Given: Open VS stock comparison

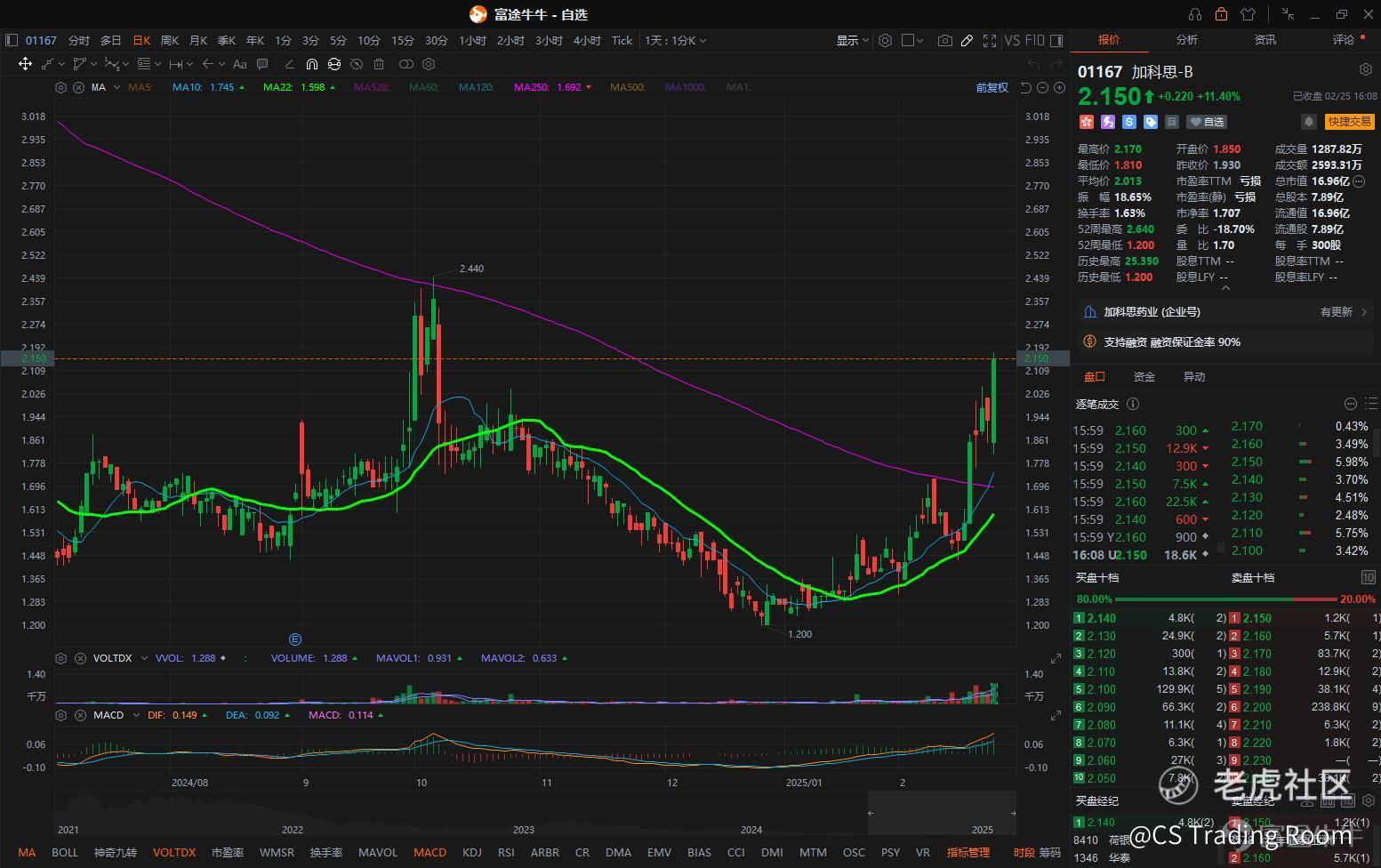Looking at the screenshot, I should 1012,40.
